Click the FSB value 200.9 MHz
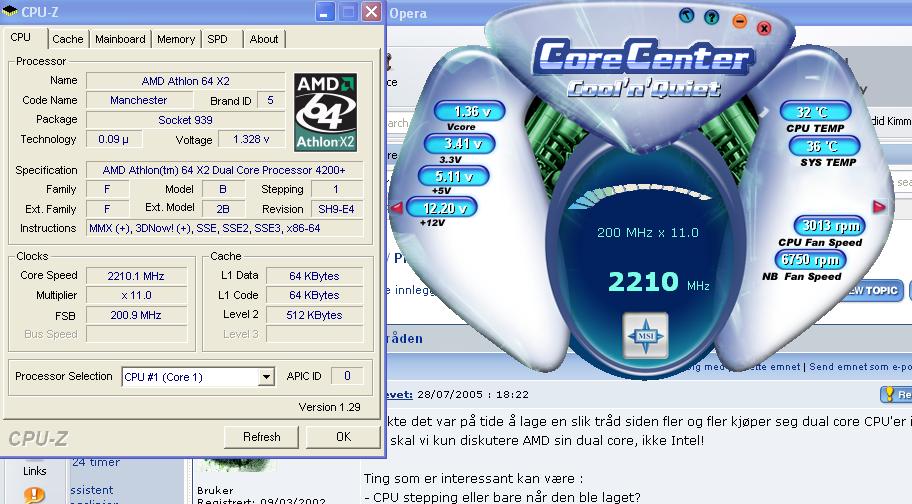 point(136,315)
